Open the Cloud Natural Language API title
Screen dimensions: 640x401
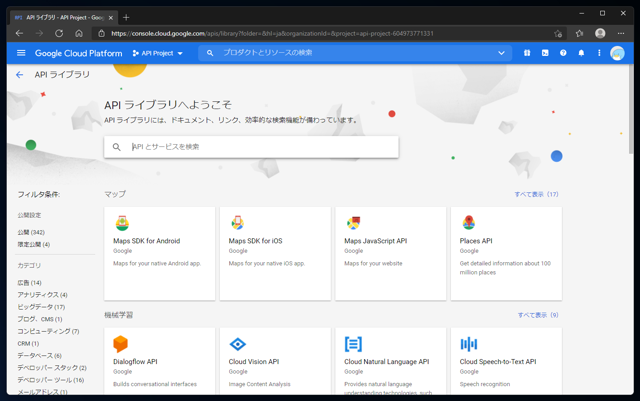point(387,362)
